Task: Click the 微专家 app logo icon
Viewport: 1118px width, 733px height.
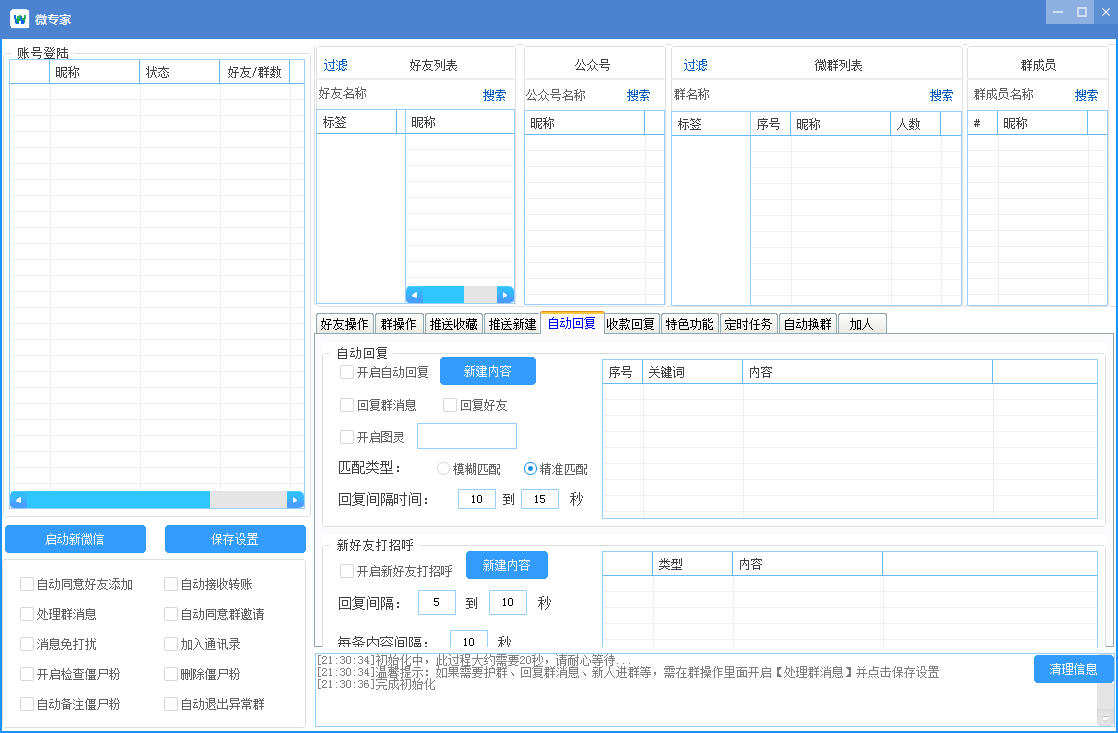Action: pos(19,19)
